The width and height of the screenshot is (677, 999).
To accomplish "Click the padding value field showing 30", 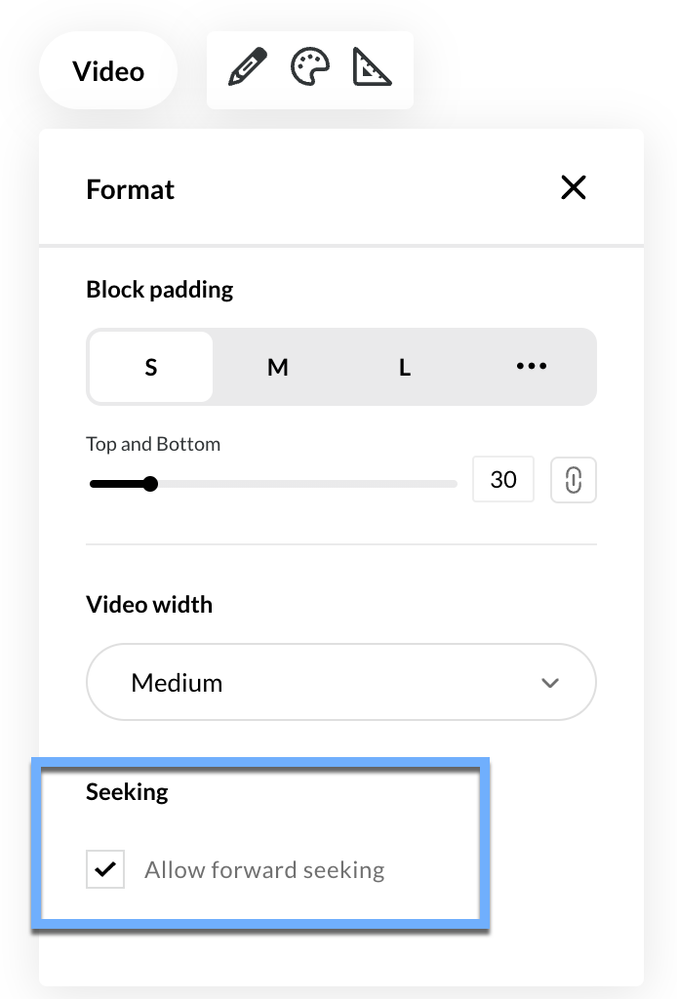I will tap(503, 480).
